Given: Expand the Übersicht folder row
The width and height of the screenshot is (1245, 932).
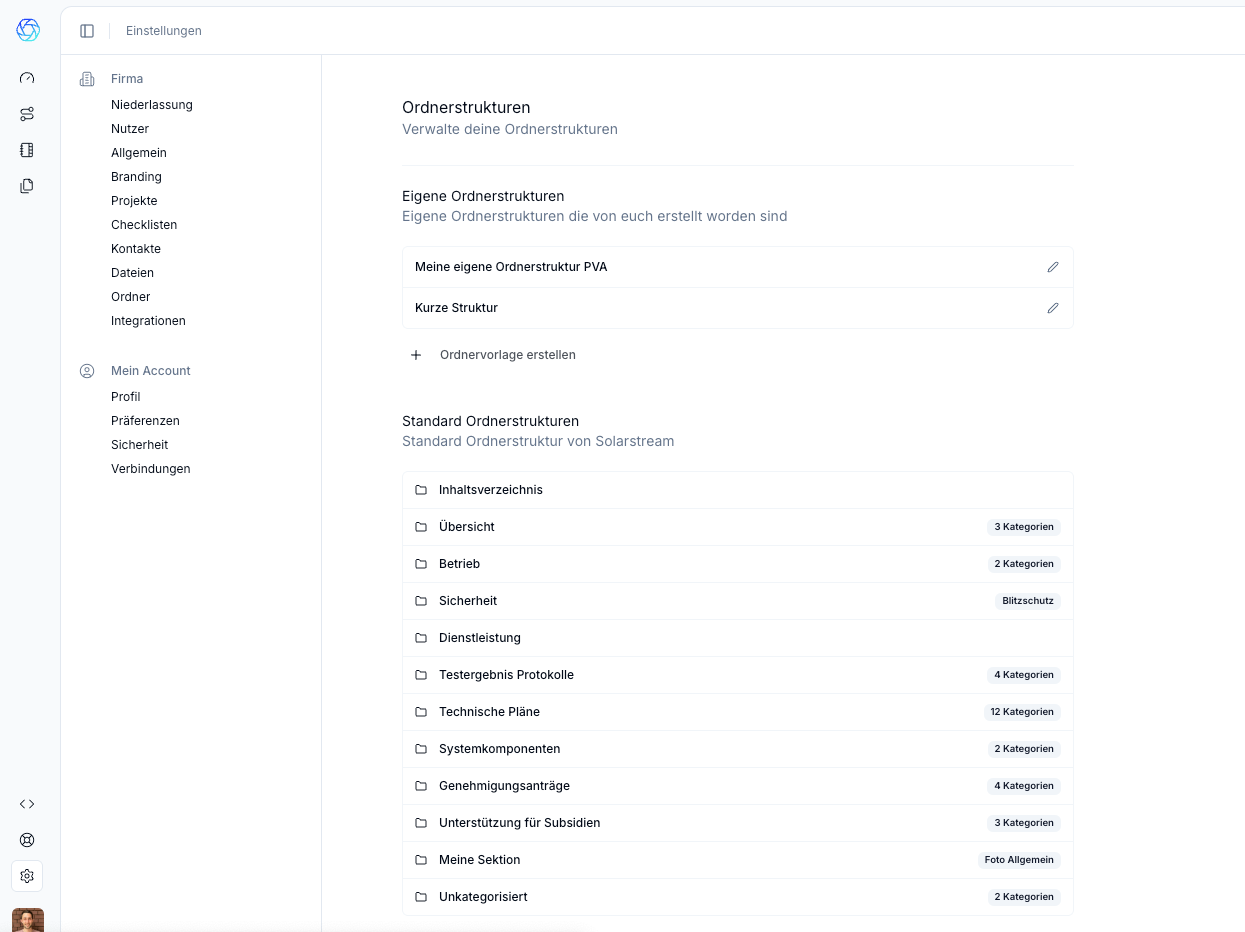Looking at the screenshot, I should [x=738, y=527].
